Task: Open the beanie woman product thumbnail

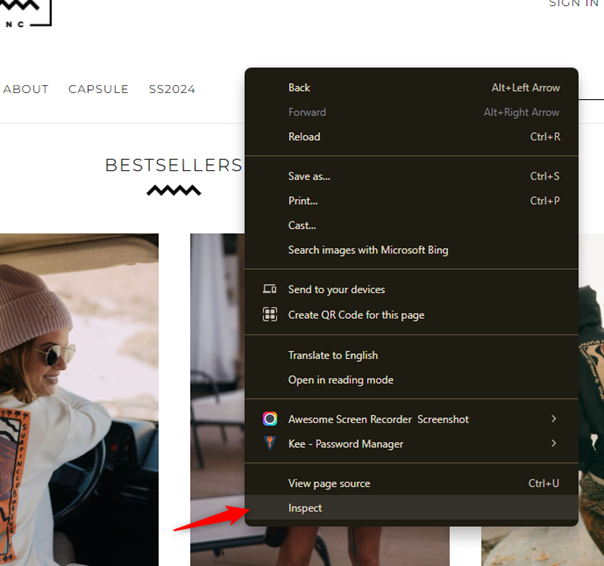Action: tap(79, 400)
